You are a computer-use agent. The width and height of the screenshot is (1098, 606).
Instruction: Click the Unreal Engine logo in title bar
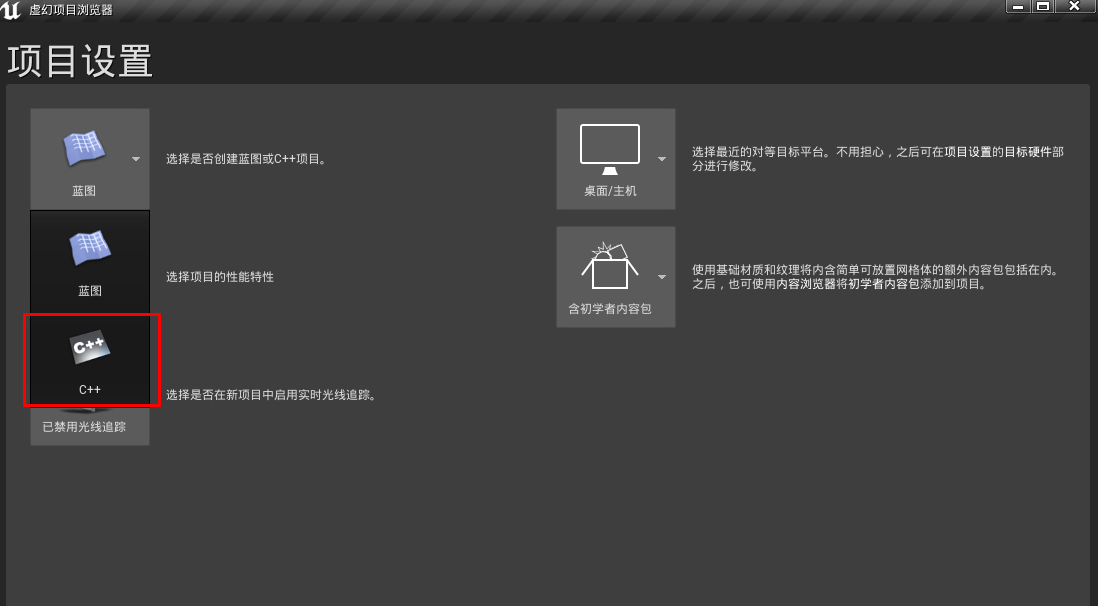point(11,10)
